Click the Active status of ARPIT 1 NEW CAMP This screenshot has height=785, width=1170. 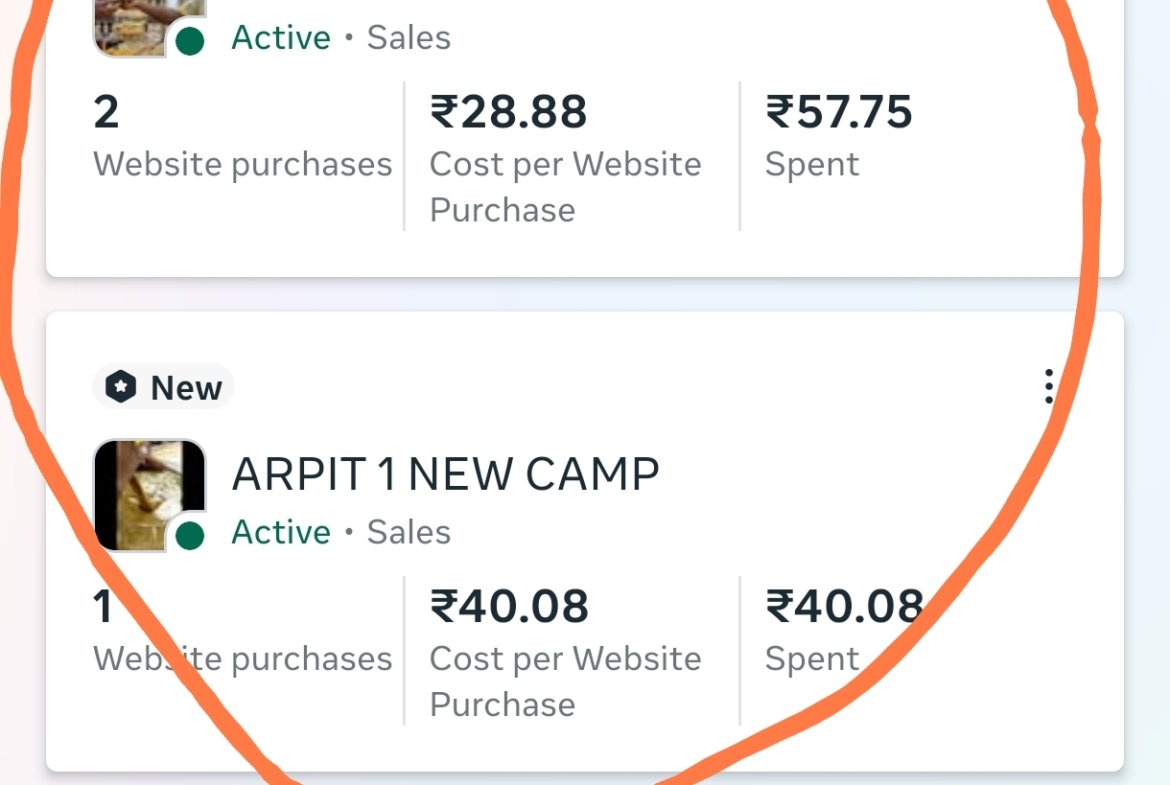pos(281,532)
